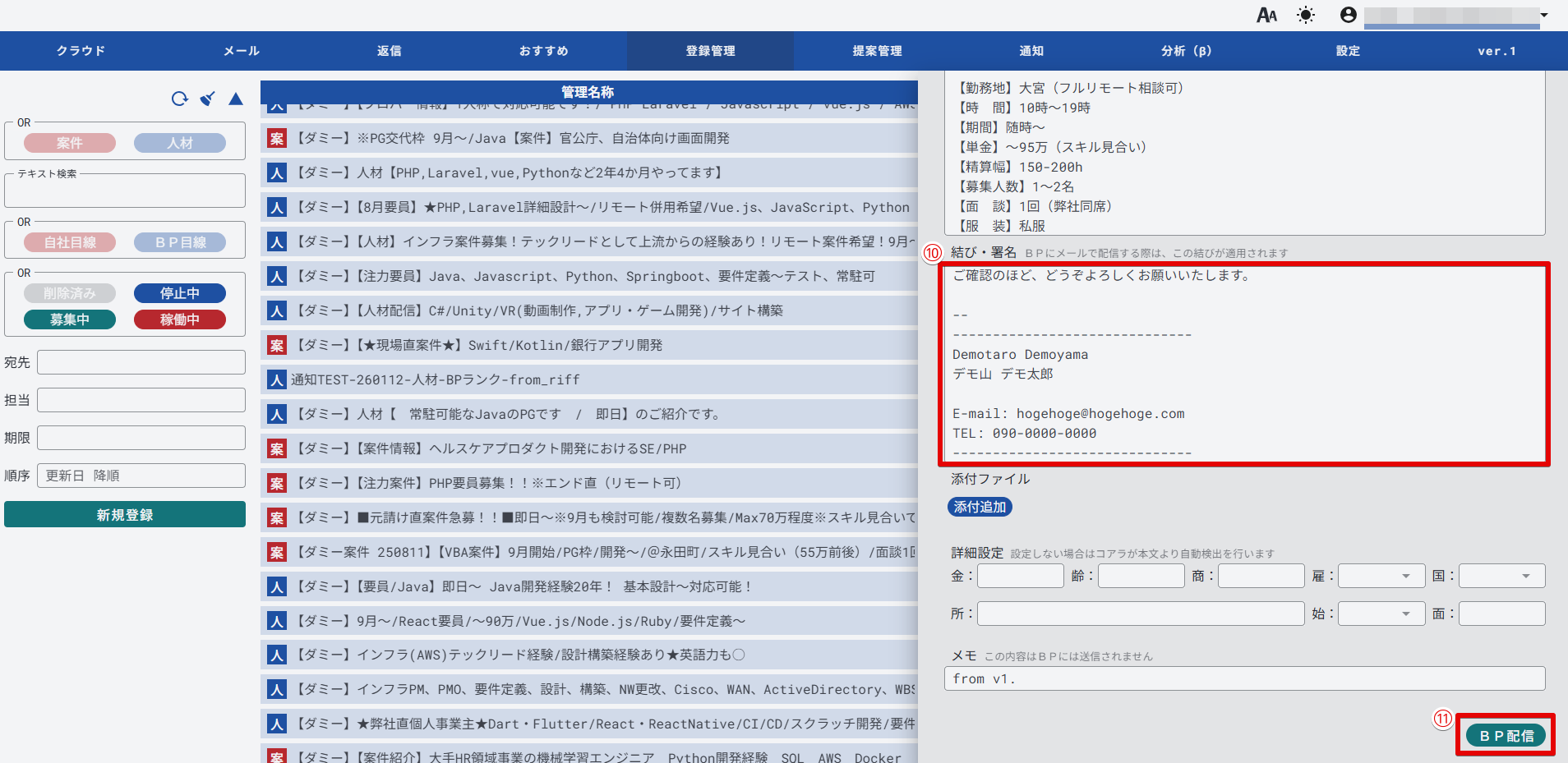
Task: Open the 国 dropdown in 詳細設定
Action: click(1501, 577)
